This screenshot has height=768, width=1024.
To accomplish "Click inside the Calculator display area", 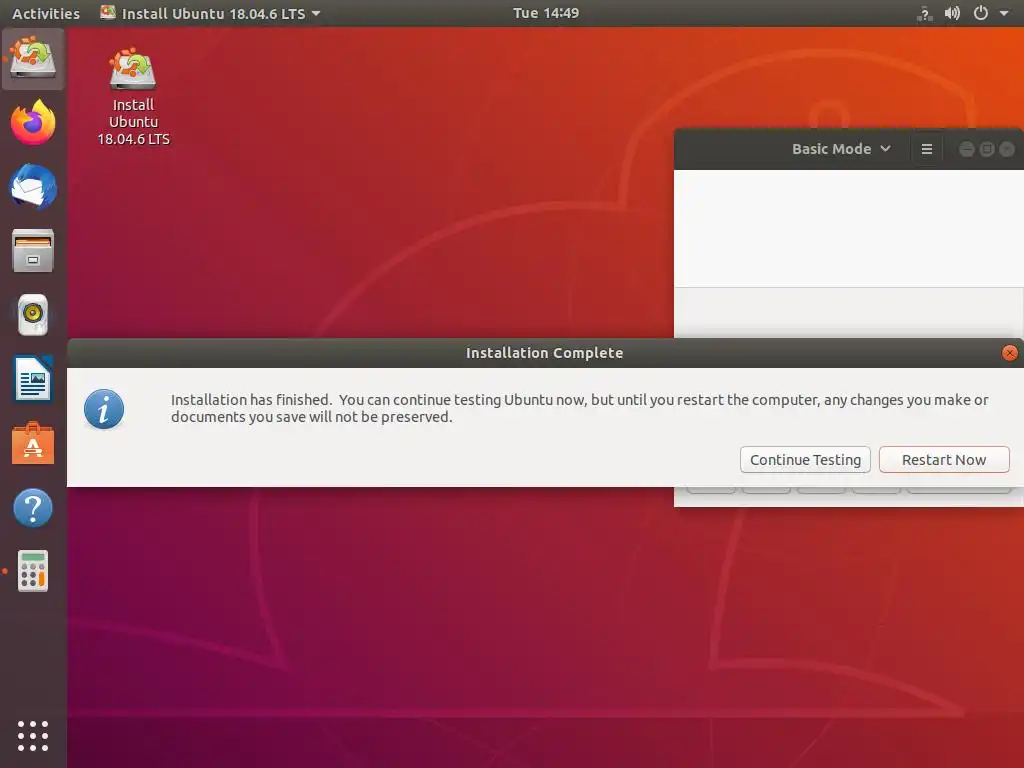I will pyautogui.click(x=848, y=228).
